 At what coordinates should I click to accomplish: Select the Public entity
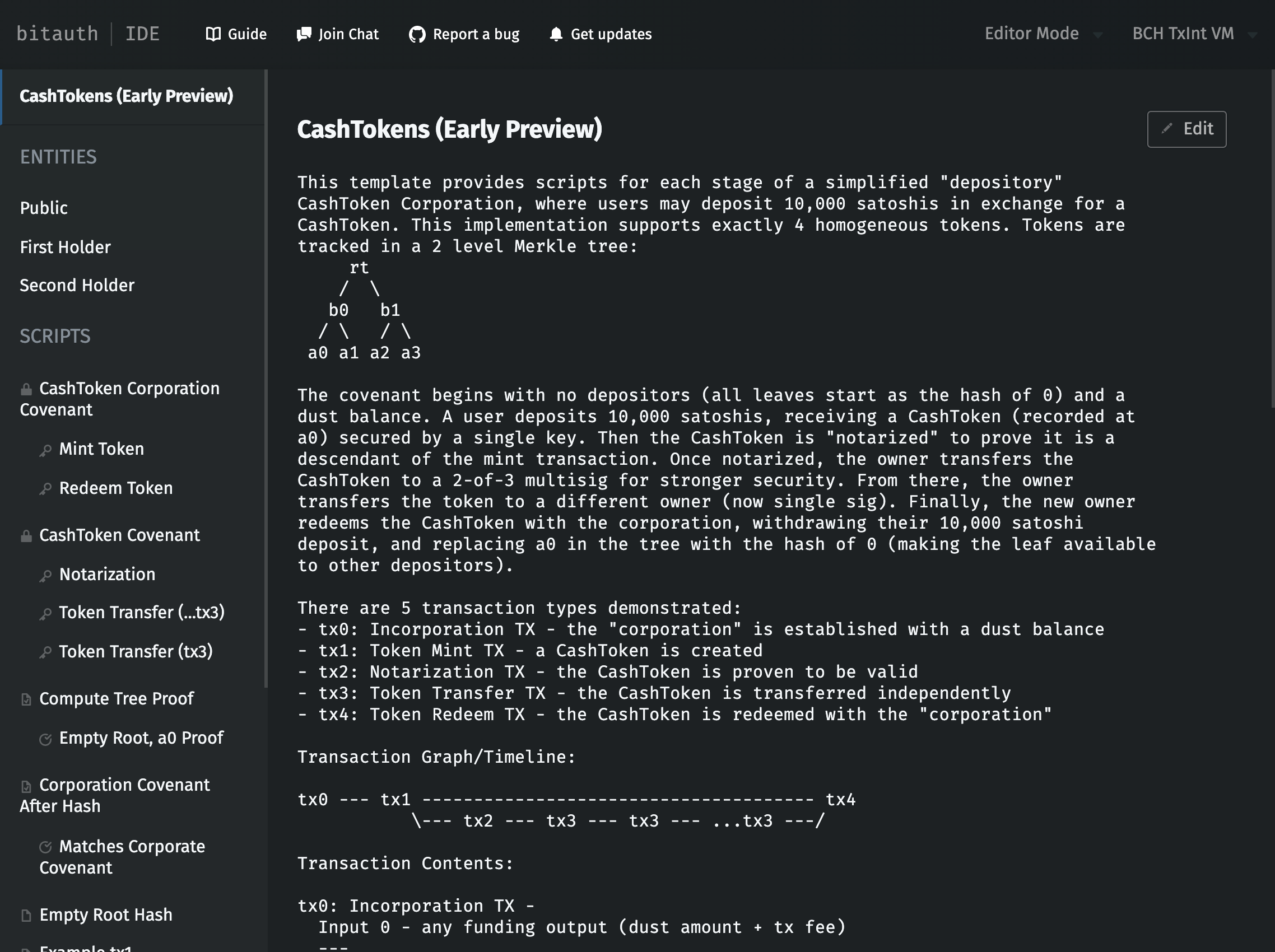coord(44,208)
